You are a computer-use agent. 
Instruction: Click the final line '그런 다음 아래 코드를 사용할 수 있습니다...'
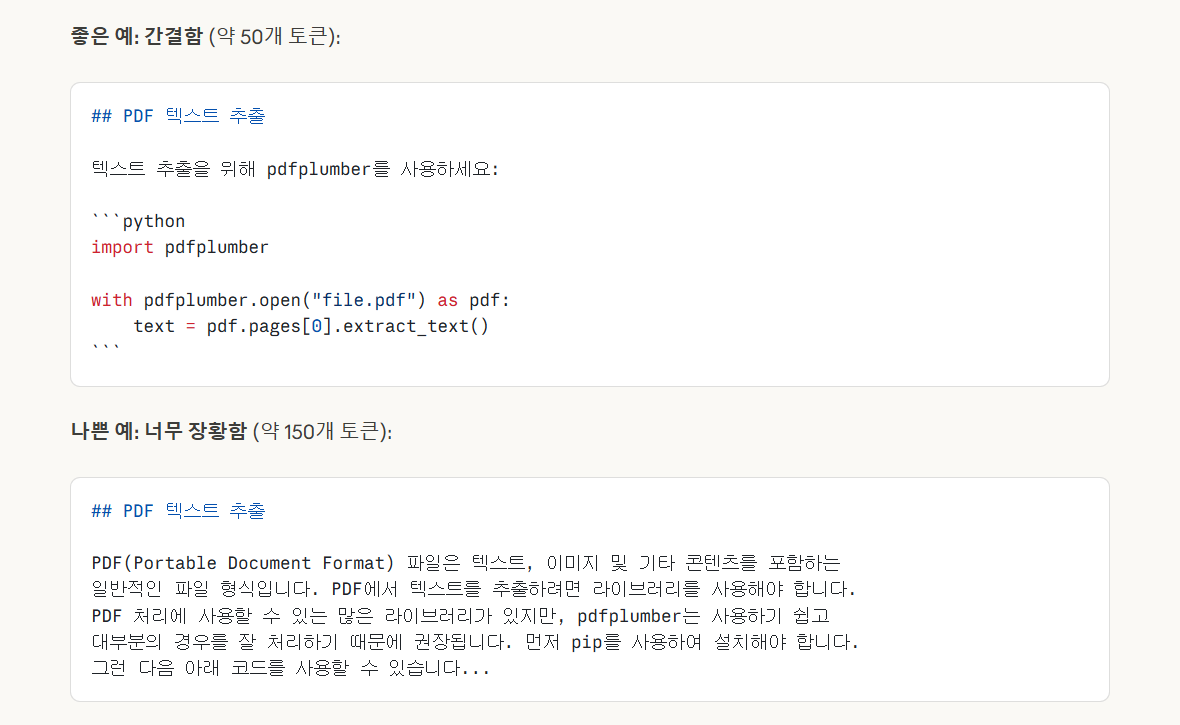tap(290, 668)
